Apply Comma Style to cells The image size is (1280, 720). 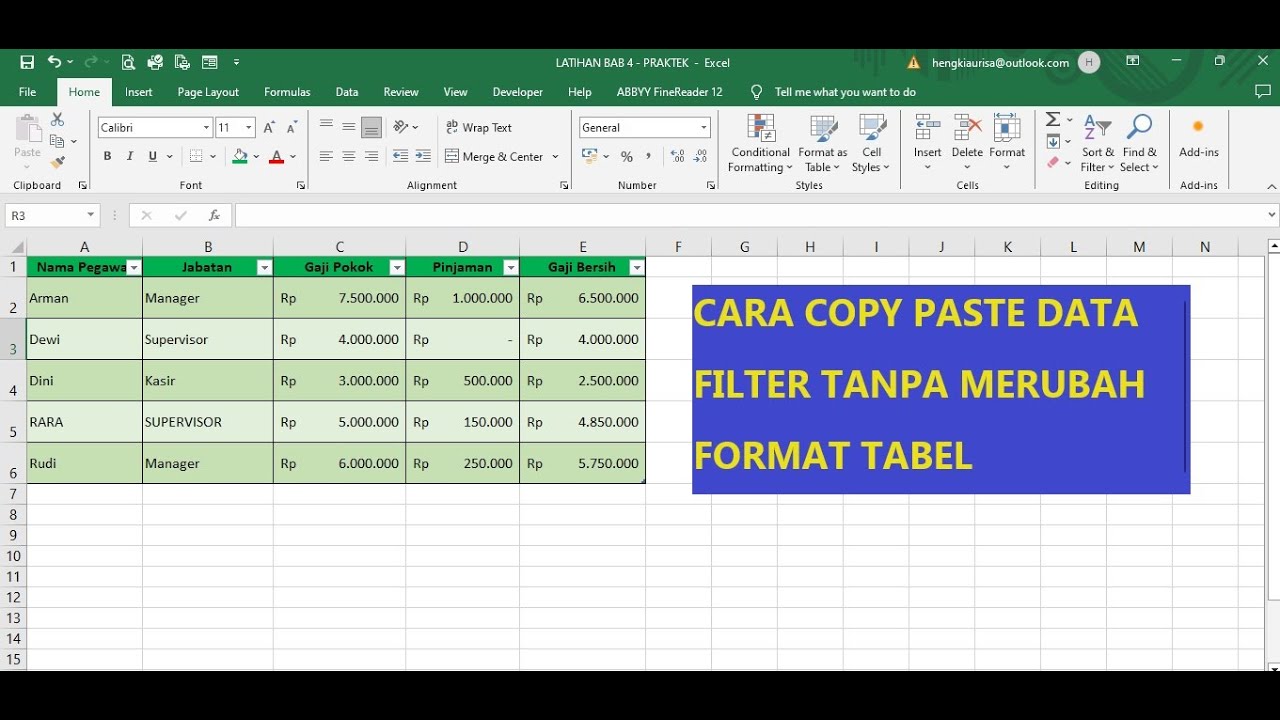[x=649, y=156]
